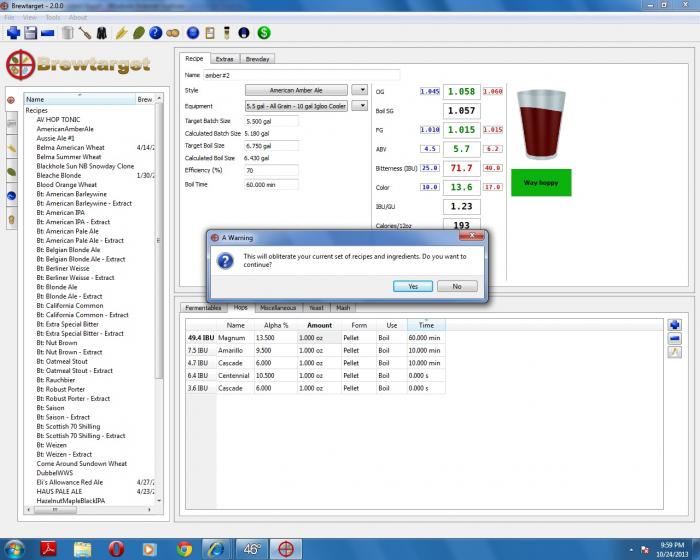
Task: Click the Target Batch Size field
Action: click(x=271, y=121)
